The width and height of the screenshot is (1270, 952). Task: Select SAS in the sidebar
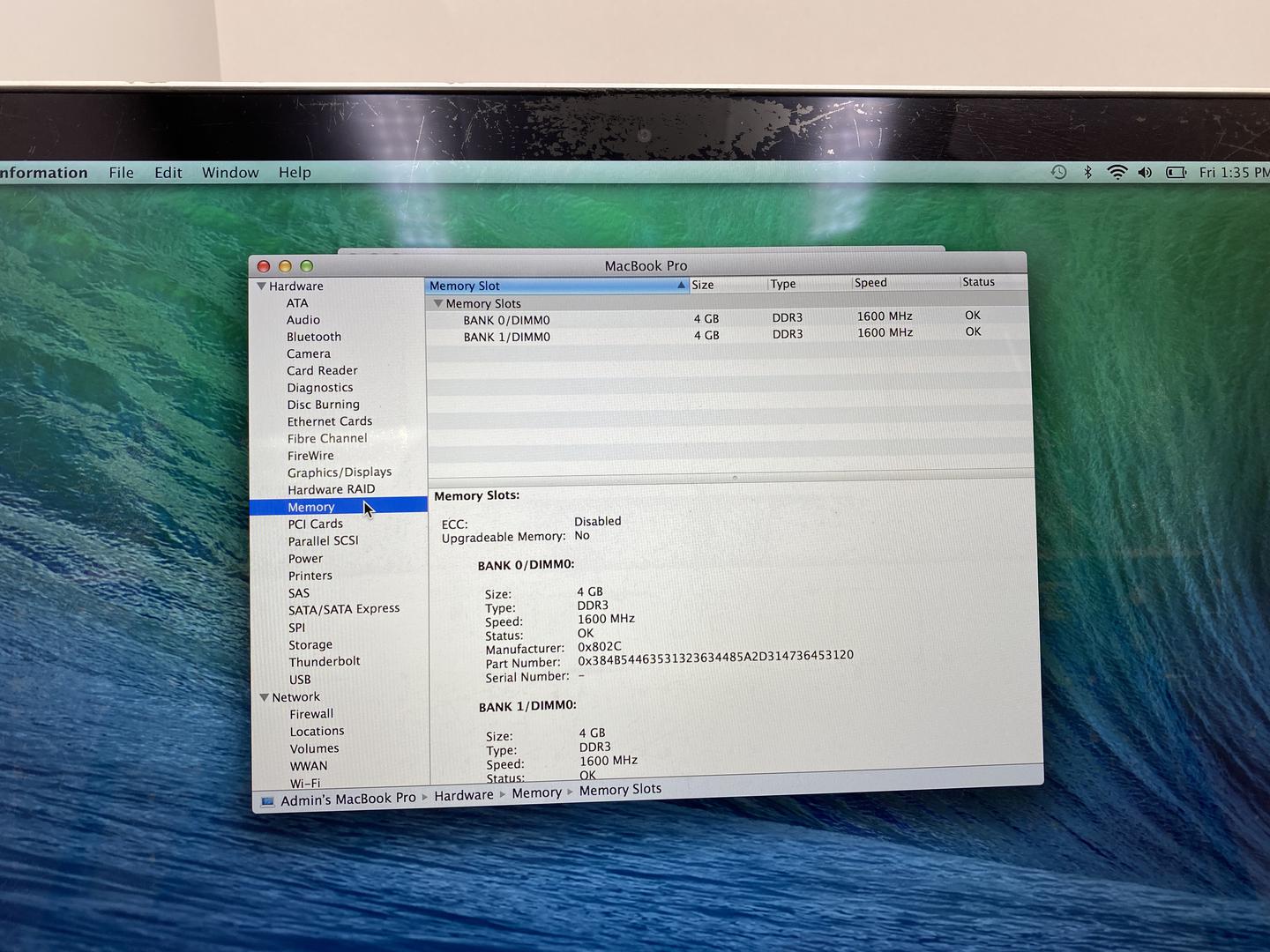(x=299, y=593)
